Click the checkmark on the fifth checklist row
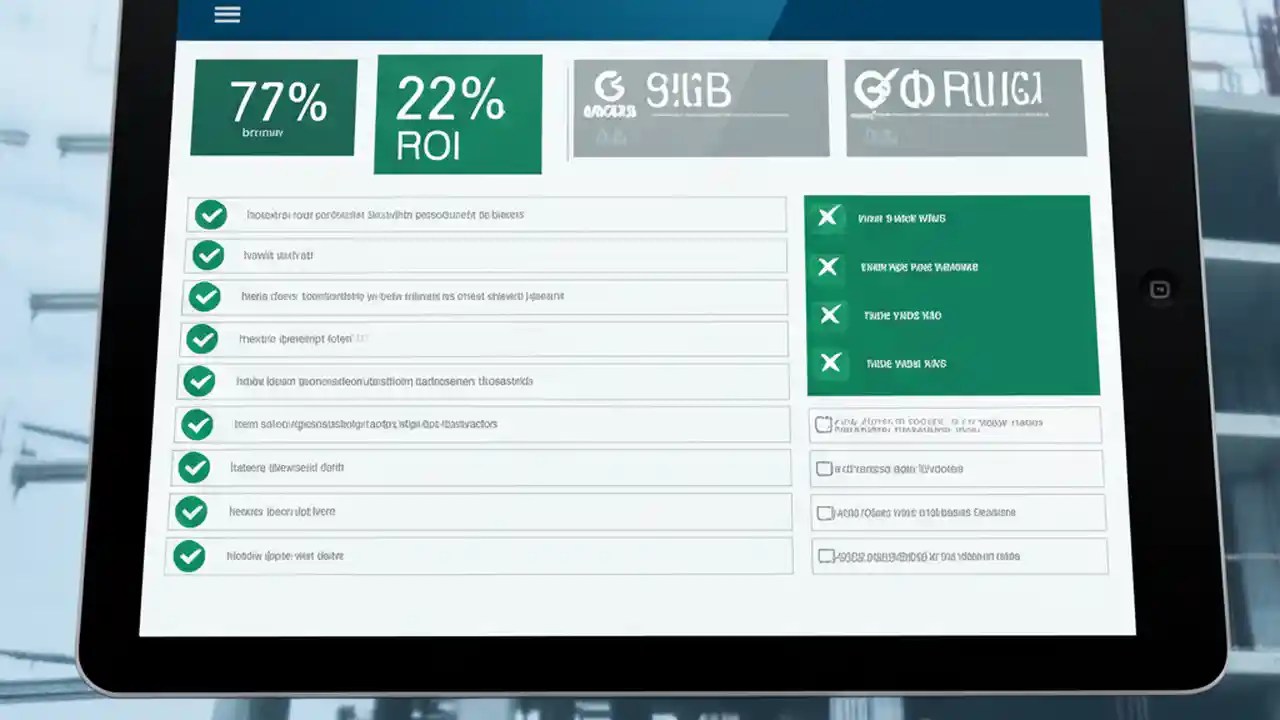1280x720 pixels. coord(199,381)
